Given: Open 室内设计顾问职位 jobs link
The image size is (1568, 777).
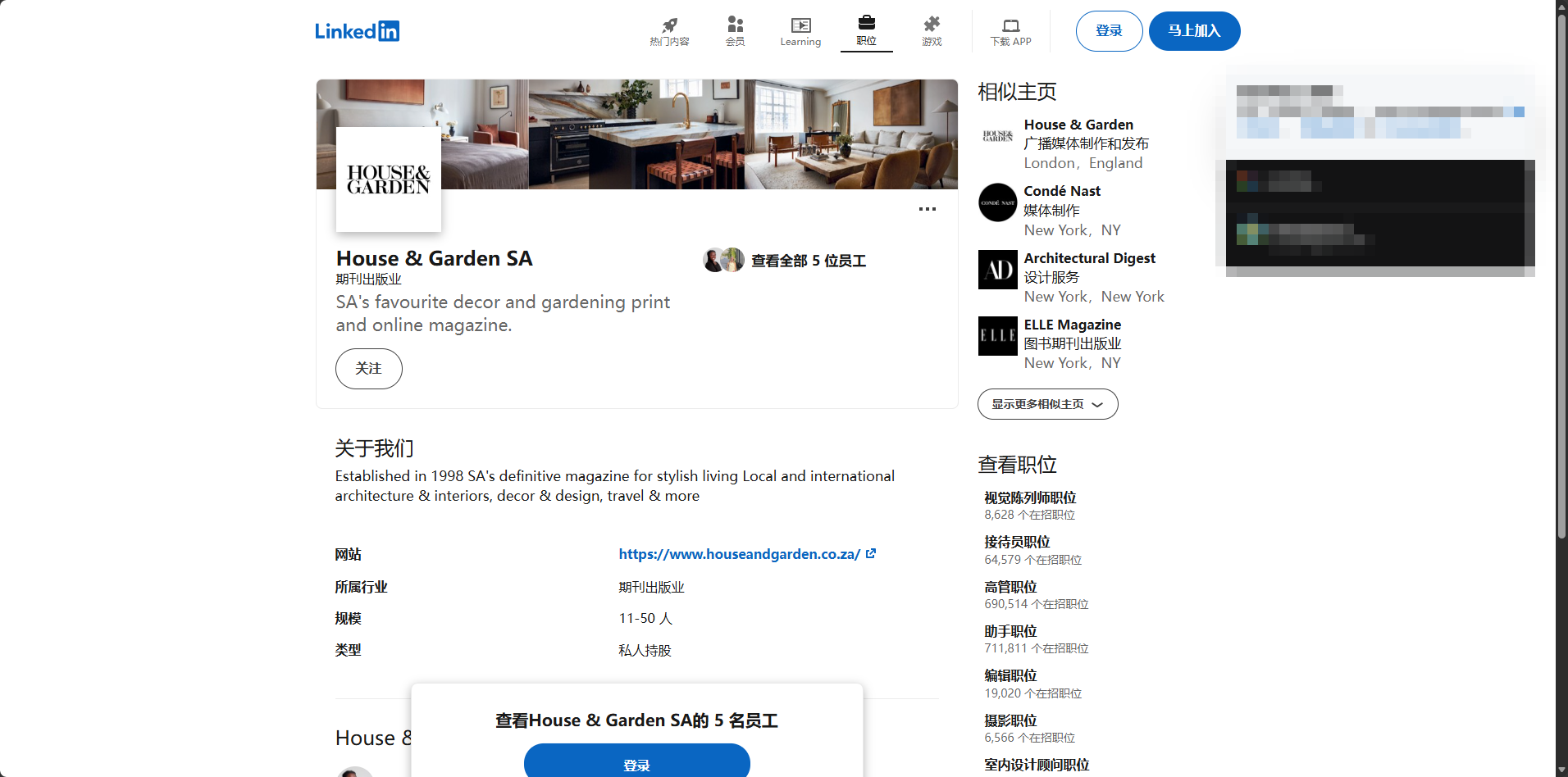Looking at the screenshot, I should 1037,765.
